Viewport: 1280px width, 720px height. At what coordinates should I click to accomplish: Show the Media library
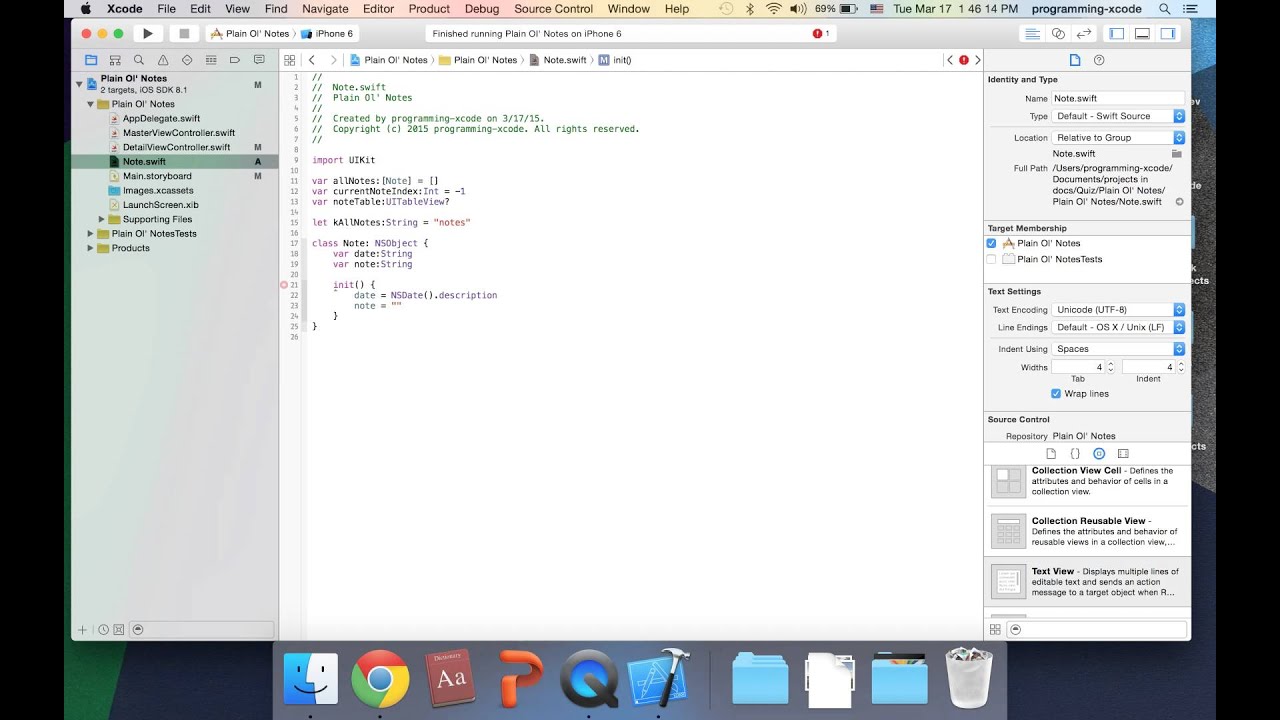coord(1123,453)
